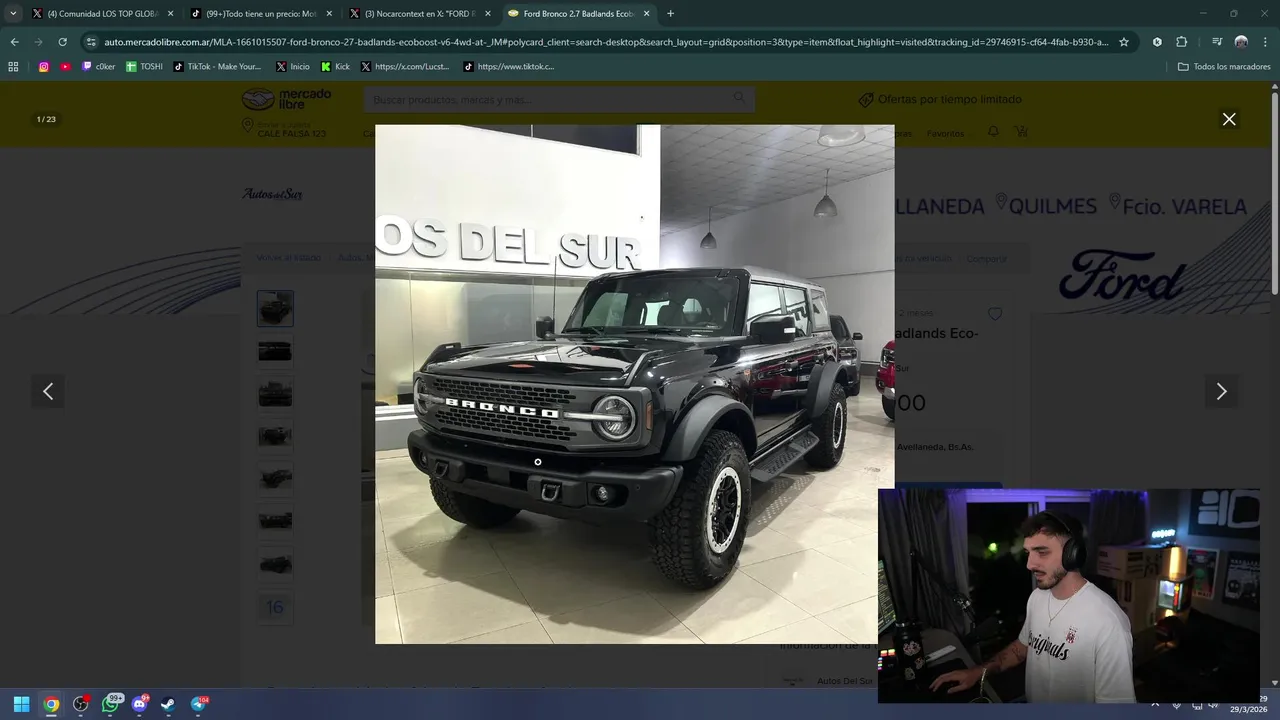Image resolution: width=1280 pixels, height=720 pixels.
Task: Select the seventh gallery thumbnail
Action: coord(275,564)
